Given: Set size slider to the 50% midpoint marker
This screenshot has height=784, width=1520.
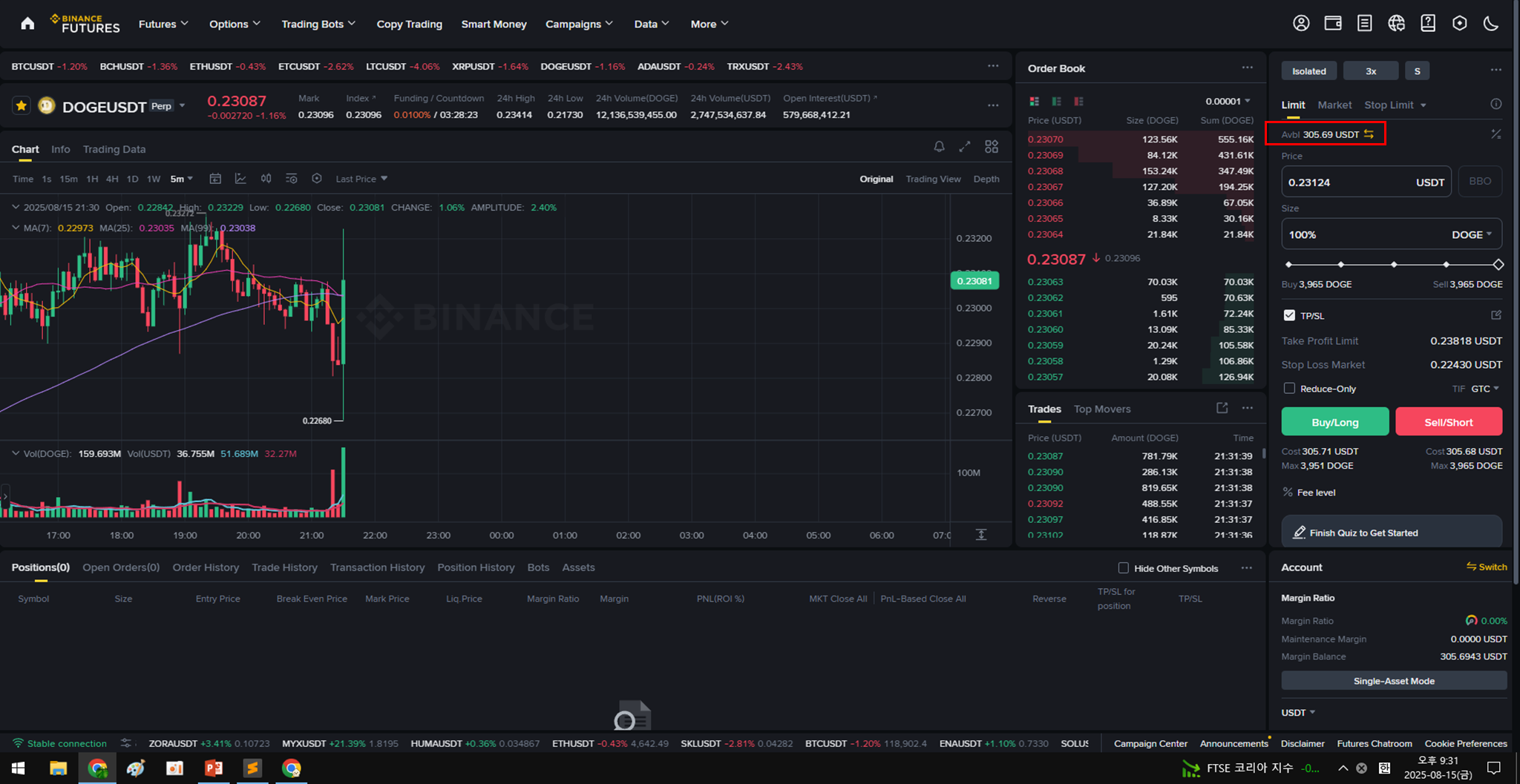Looking at the screenshot, I should pos(1393,264).
